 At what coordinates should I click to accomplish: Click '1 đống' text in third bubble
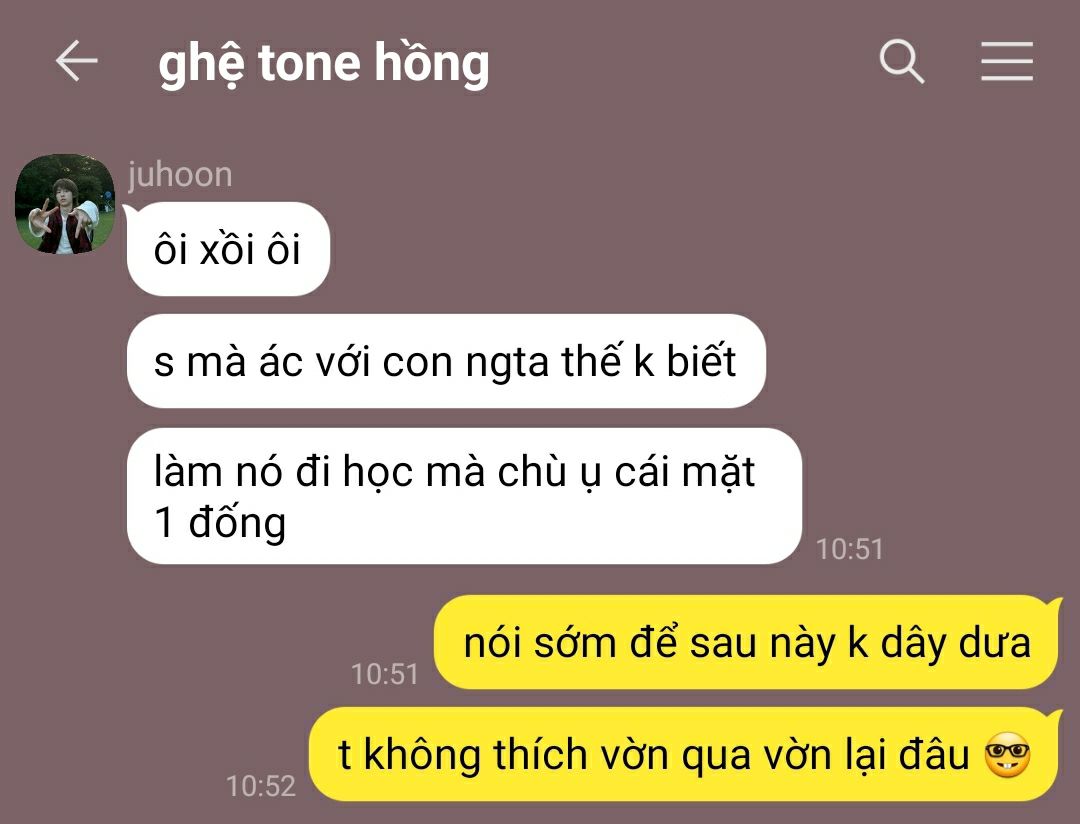(x=220, y=523)
